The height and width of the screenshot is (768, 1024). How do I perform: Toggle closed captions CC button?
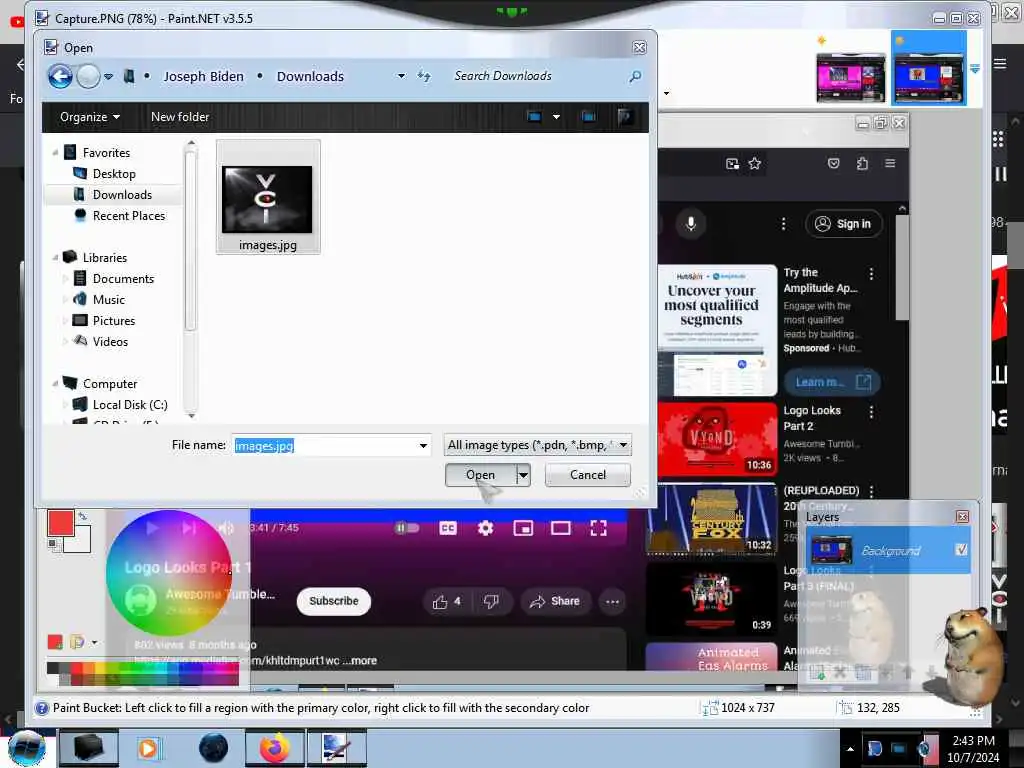(x=448, y=528)
